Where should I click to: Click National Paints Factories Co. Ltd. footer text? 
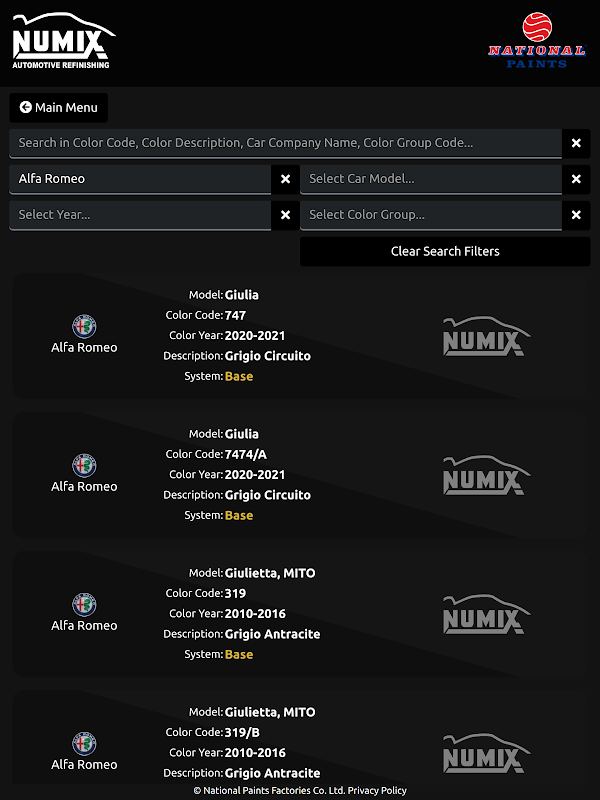(x=269, y=791)
